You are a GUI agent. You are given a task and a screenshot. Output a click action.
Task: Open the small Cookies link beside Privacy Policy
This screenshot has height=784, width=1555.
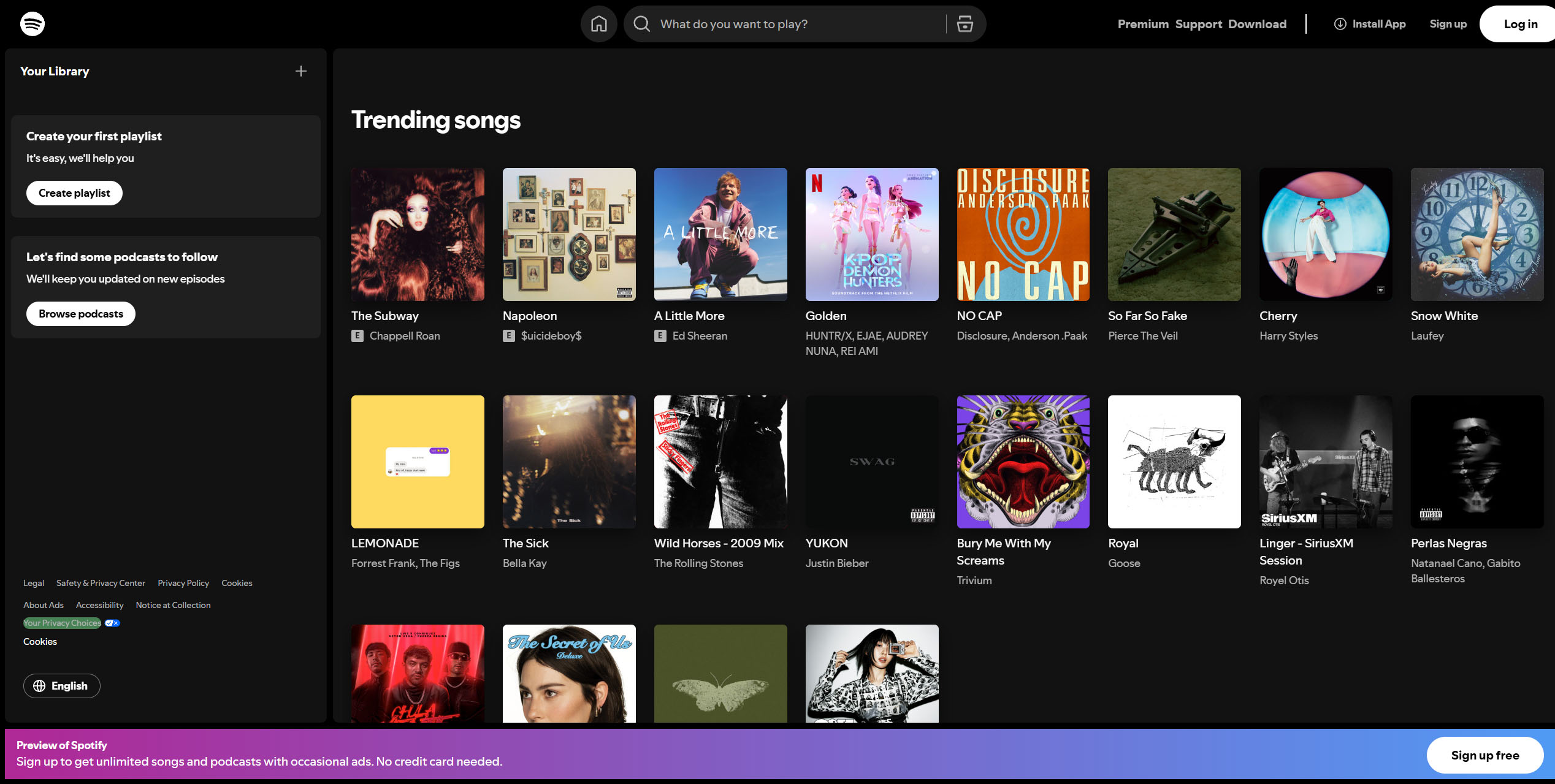pos(237,583)
